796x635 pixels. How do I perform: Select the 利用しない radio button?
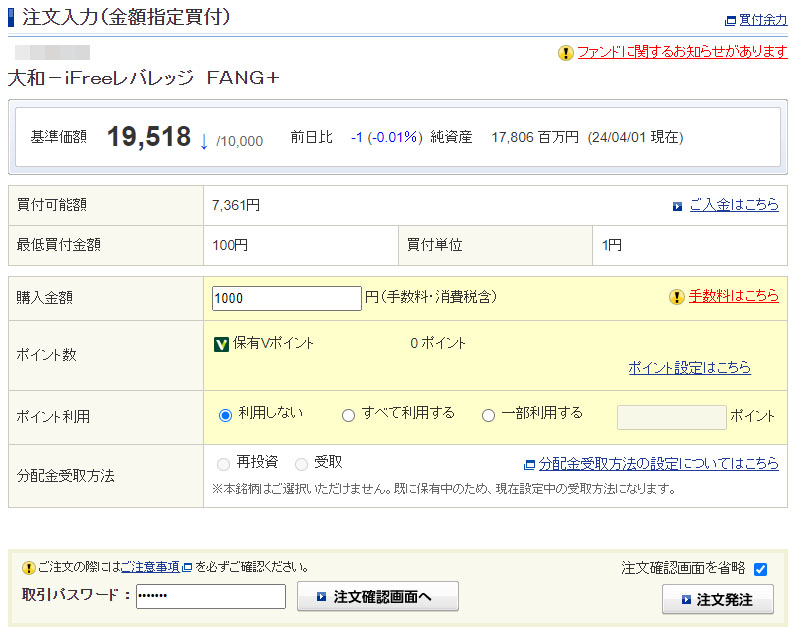point(225,414)
